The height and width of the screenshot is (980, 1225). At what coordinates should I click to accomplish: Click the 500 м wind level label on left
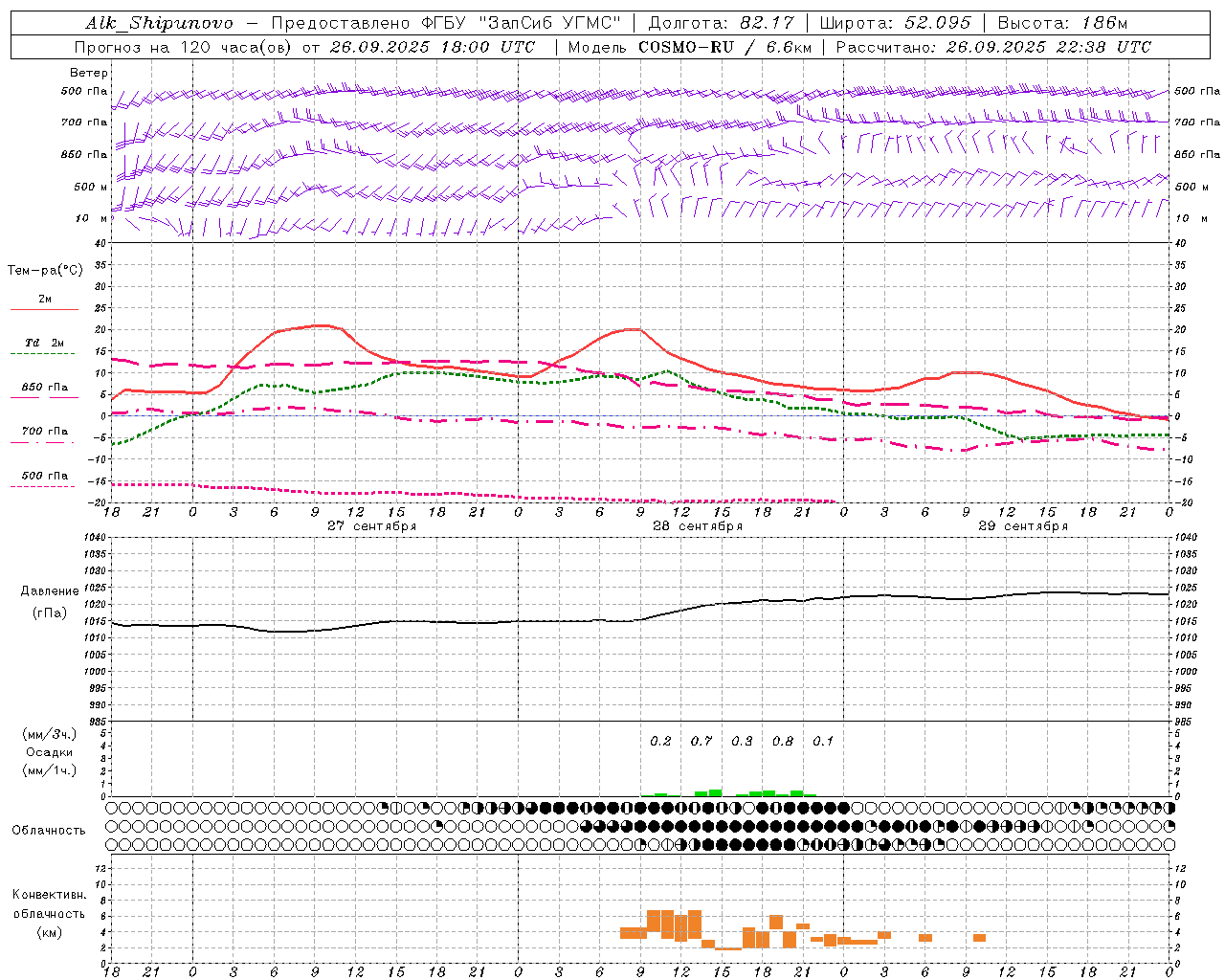[x=91, y=187]
